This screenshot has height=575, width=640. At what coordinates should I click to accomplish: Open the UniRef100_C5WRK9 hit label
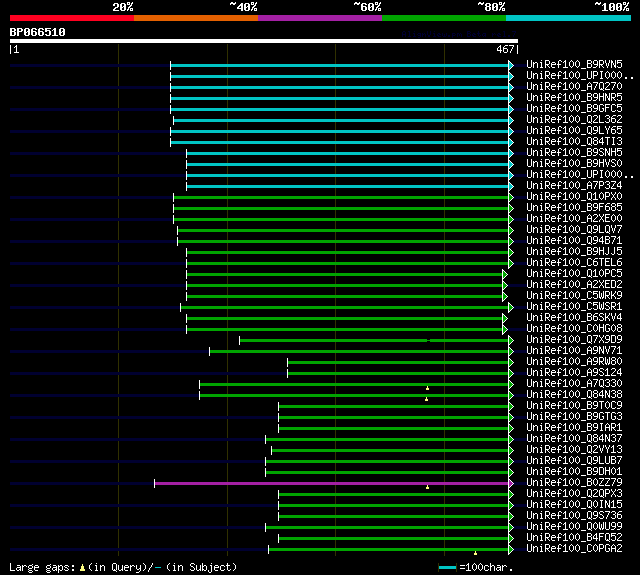tap(574, 296)
